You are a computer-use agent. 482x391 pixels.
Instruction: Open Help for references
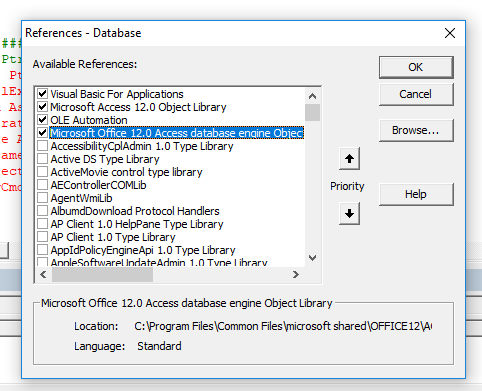point(416,194)
